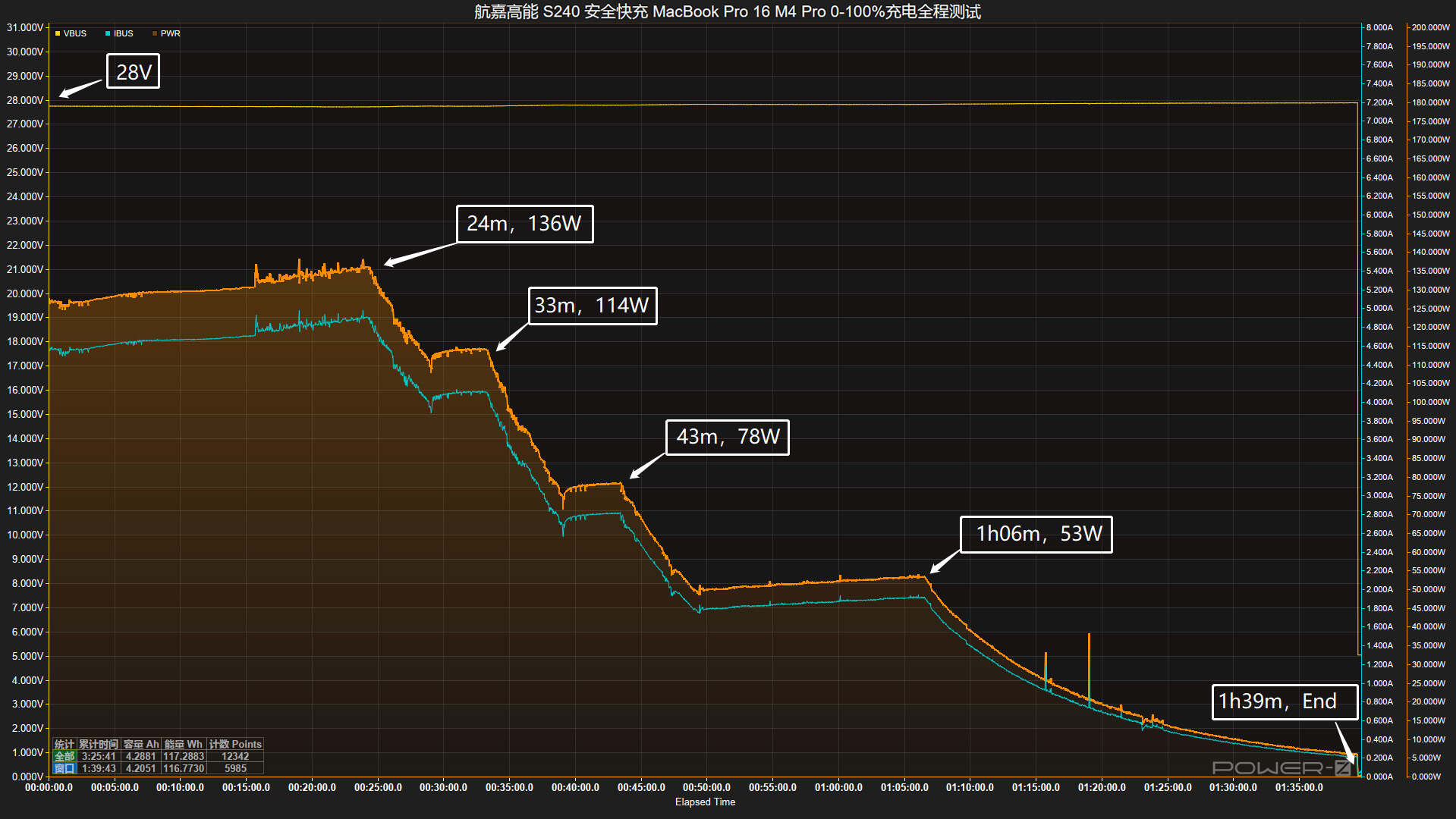Click the 01:05:00.0 time axis tick
Screen dimensions: 1456x819
(904, 788)
